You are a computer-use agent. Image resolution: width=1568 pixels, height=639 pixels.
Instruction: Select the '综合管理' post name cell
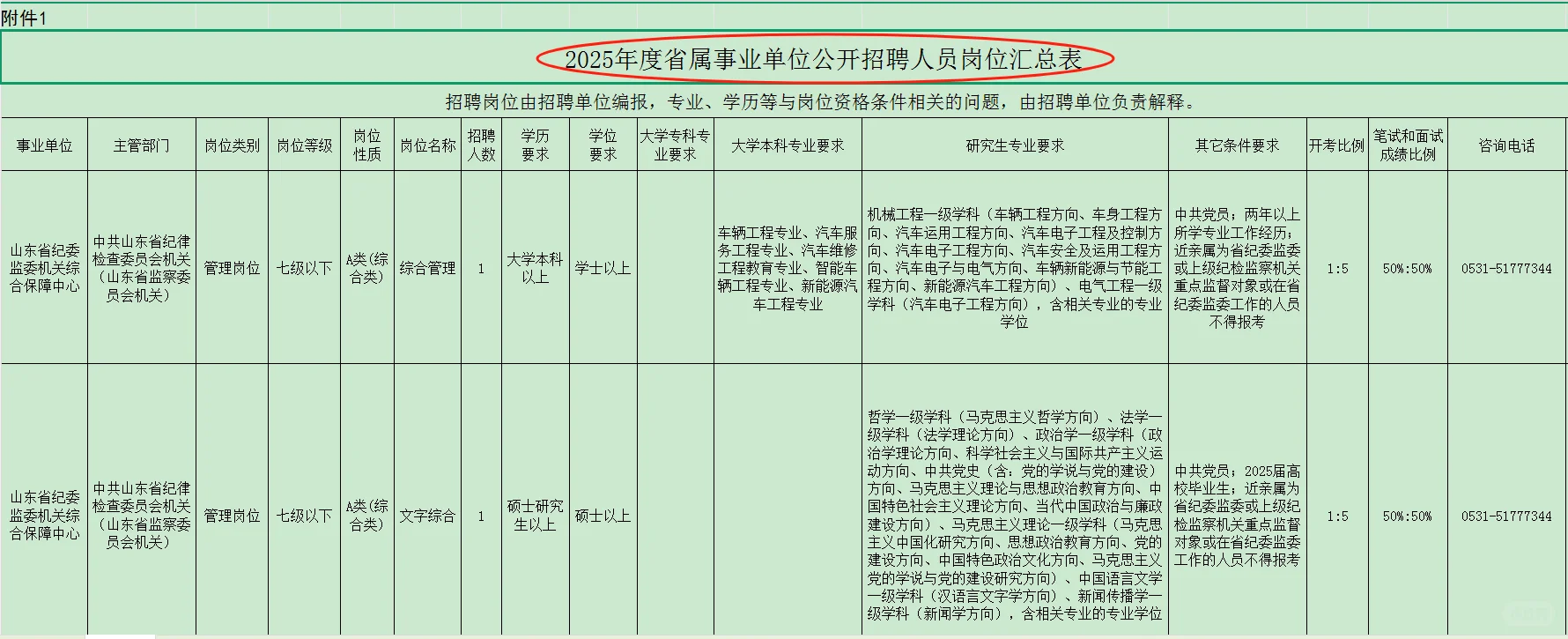427,268
